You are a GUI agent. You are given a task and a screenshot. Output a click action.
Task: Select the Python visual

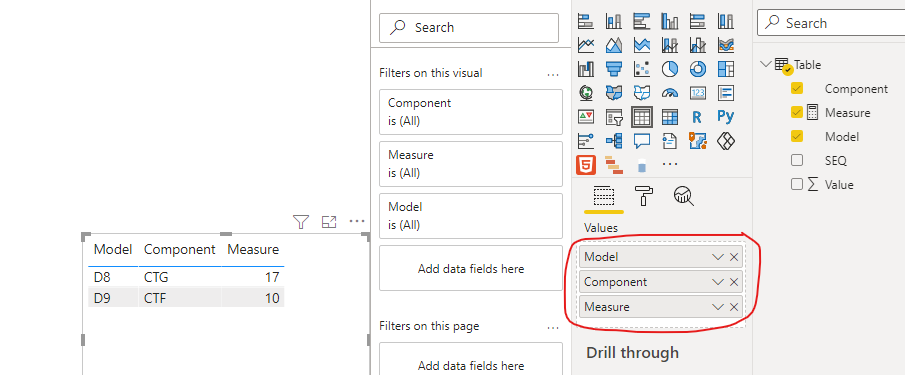pyautogui.click(x=726, y=117)
